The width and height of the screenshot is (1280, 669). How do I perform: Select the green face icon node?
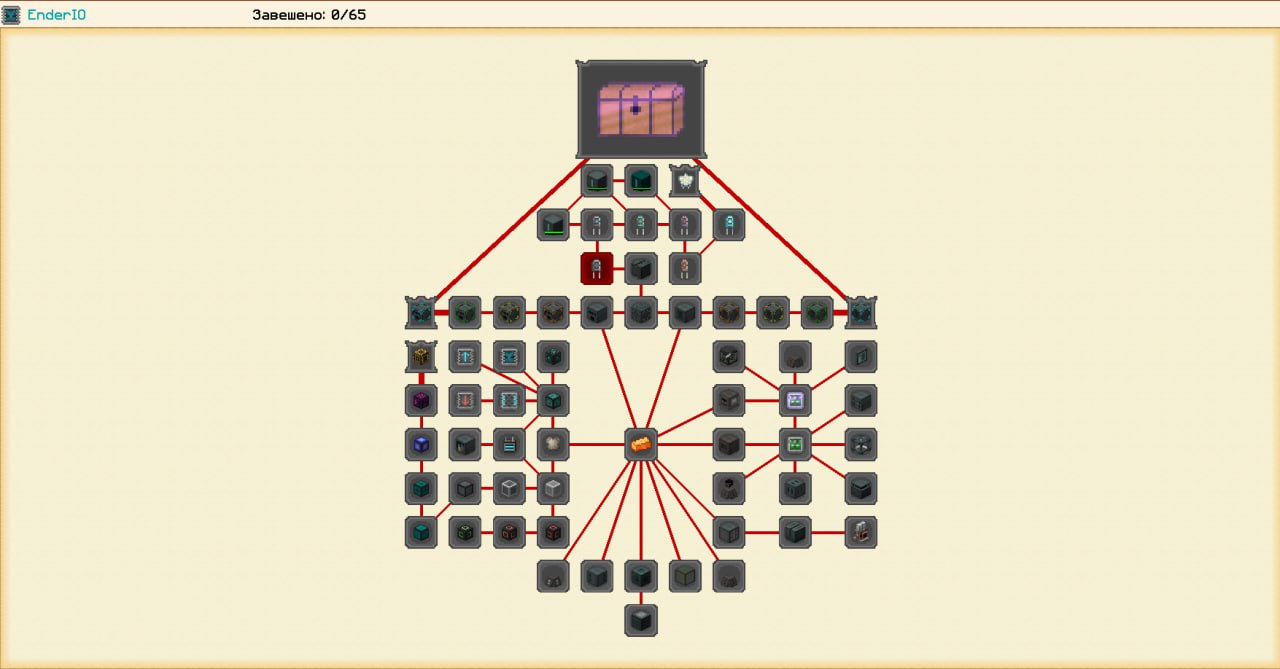pos(795,444)
